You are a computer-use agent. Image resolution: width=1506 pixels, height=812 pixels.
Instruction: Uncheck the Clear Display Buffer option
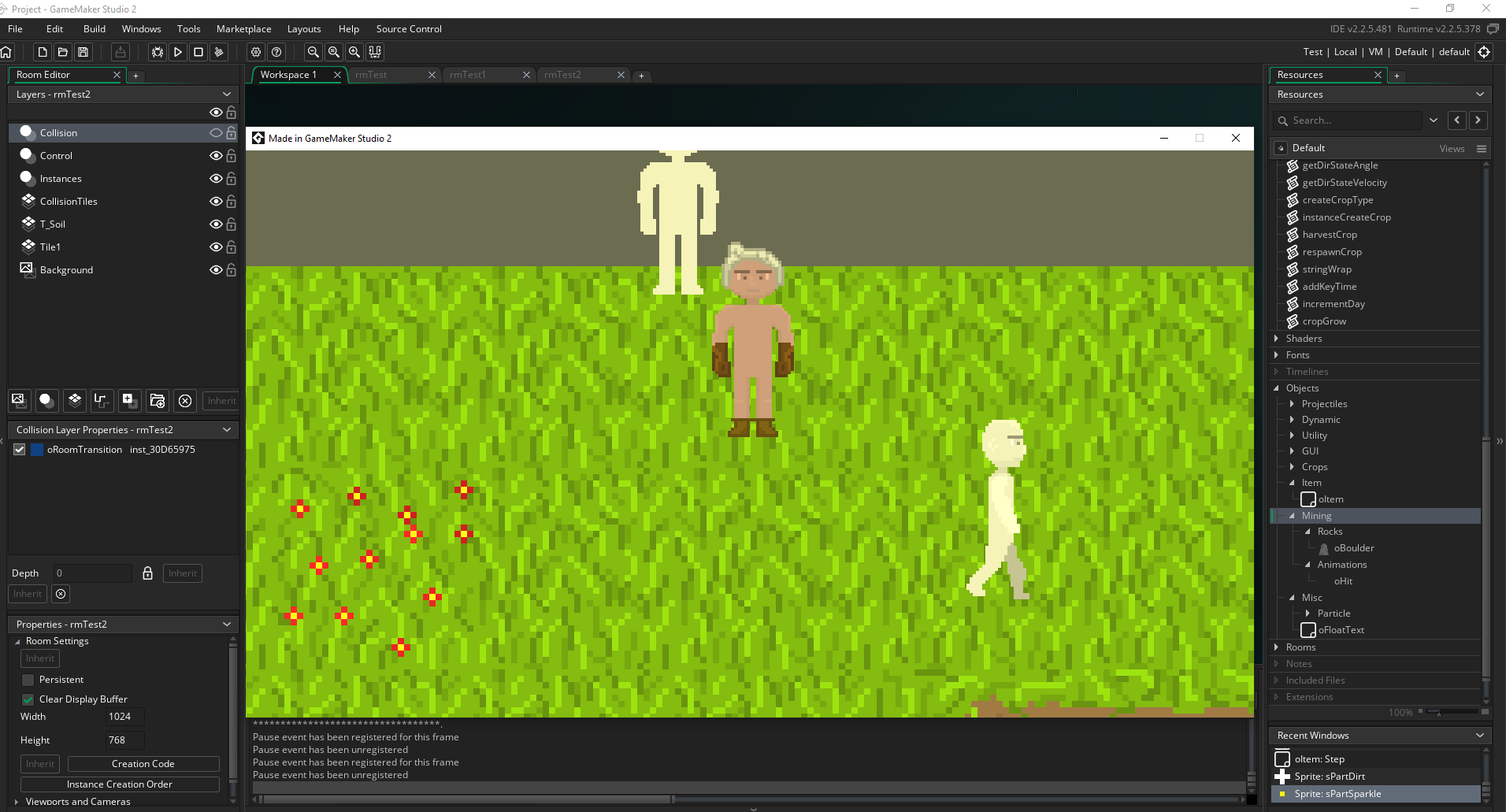click(28, 699)
